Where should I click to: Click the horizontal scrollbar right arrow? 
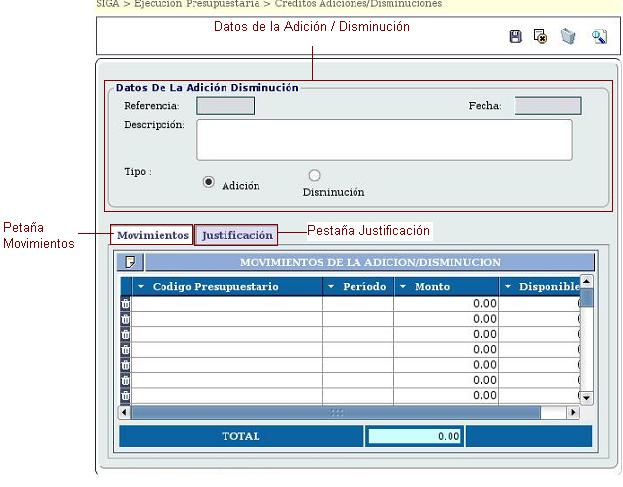[x=573, y=412]
